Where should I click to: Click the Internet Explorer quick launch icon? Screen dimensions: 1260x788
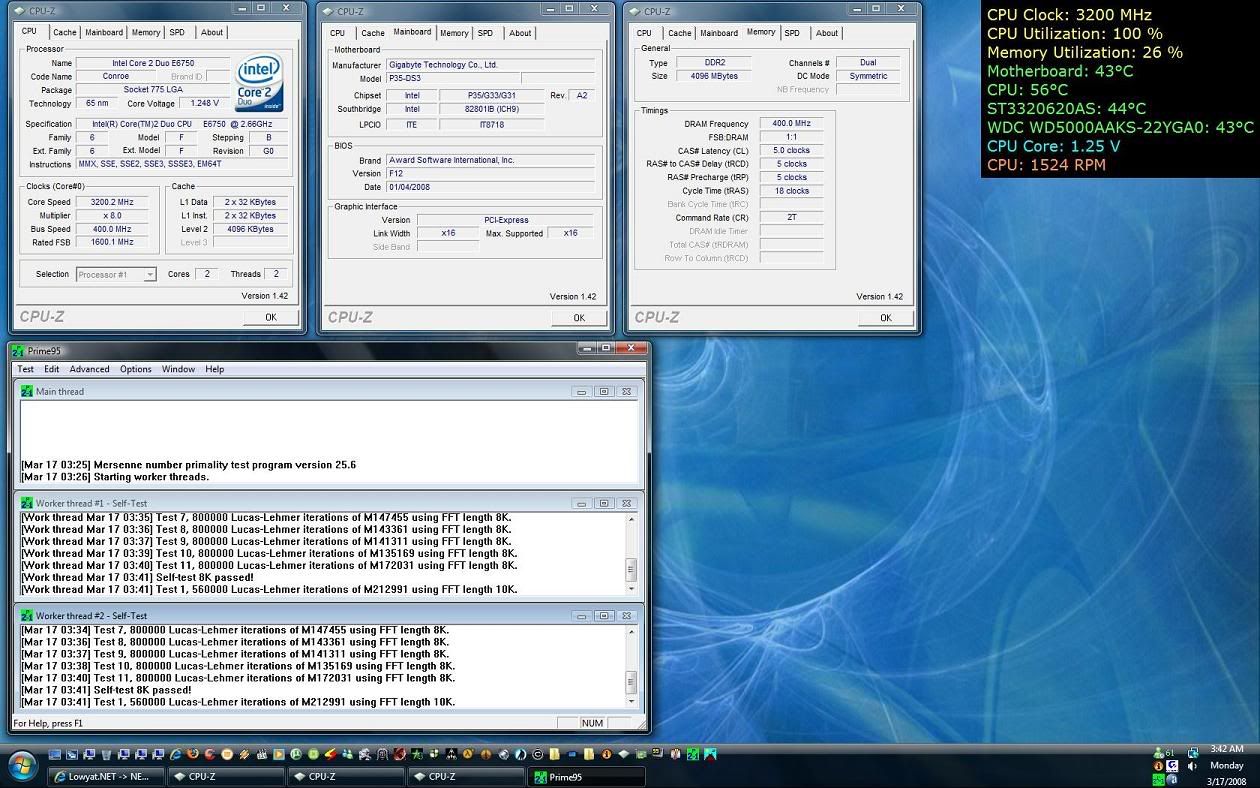point(175,754)
